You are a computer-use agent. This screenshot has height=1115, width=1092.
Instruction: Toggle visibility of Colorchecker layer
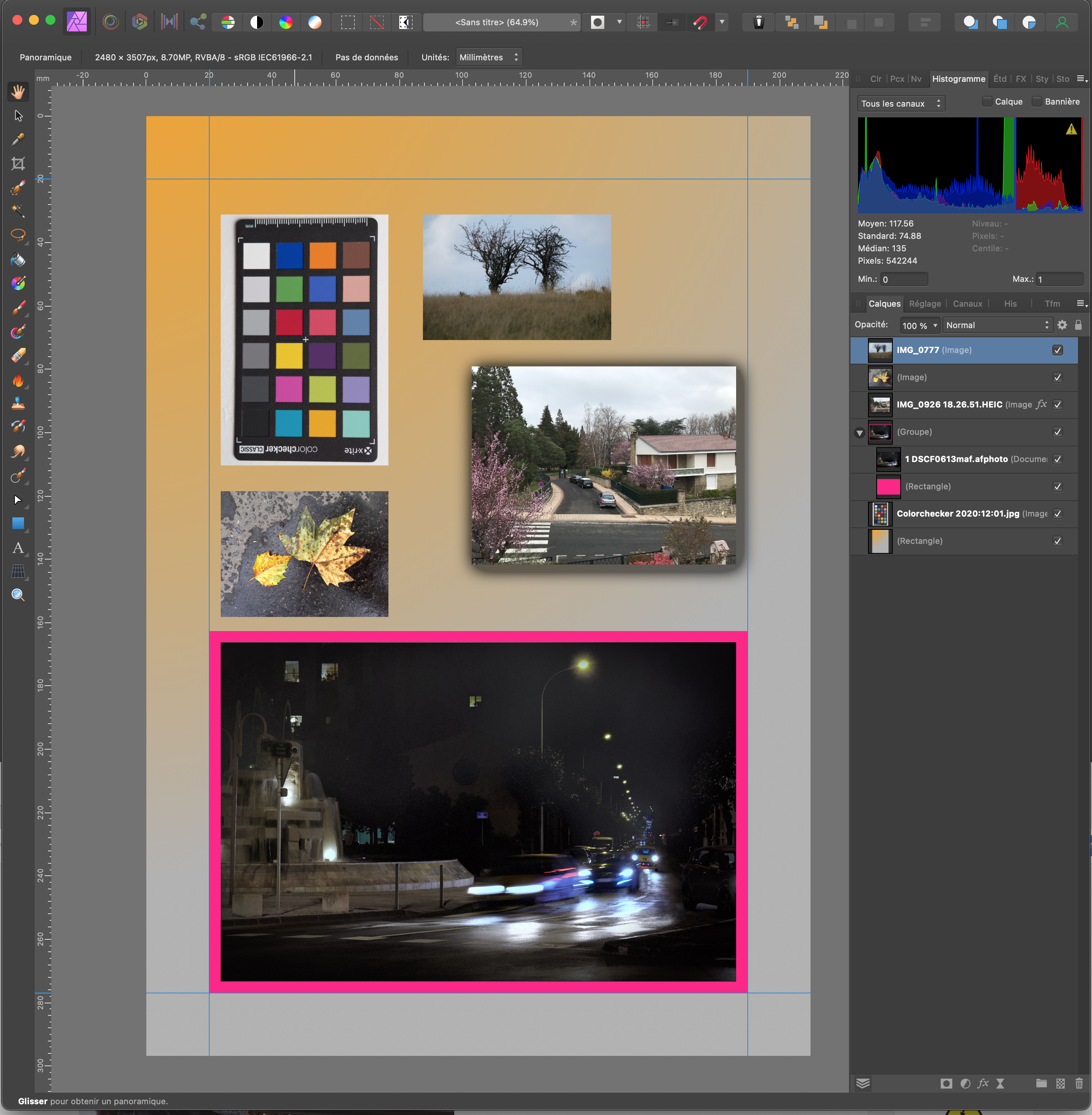click(x=1058, y=514)
